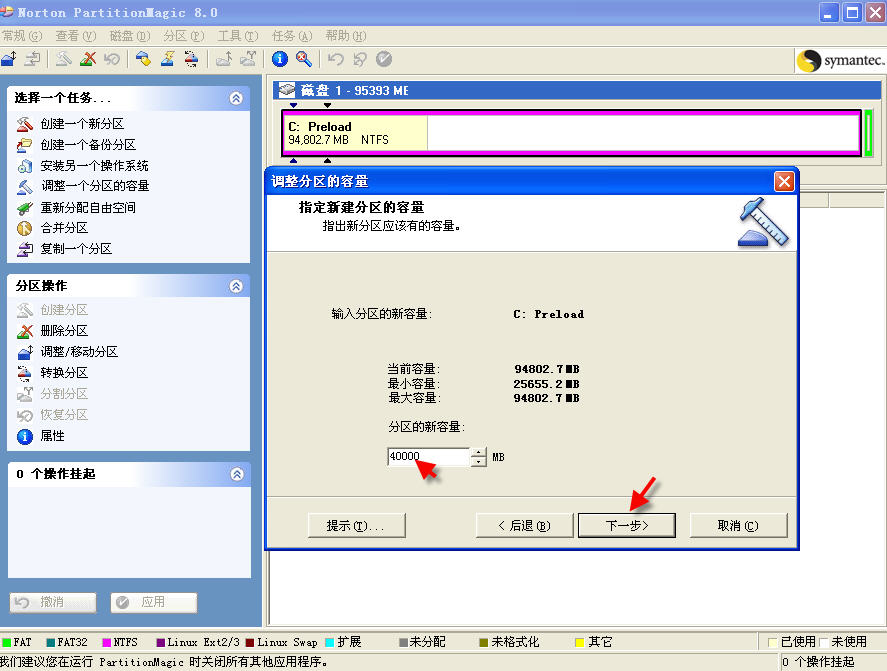Click the discard all changes toolbar icon
The image size is (887, 671).
(x=360, y=59)
